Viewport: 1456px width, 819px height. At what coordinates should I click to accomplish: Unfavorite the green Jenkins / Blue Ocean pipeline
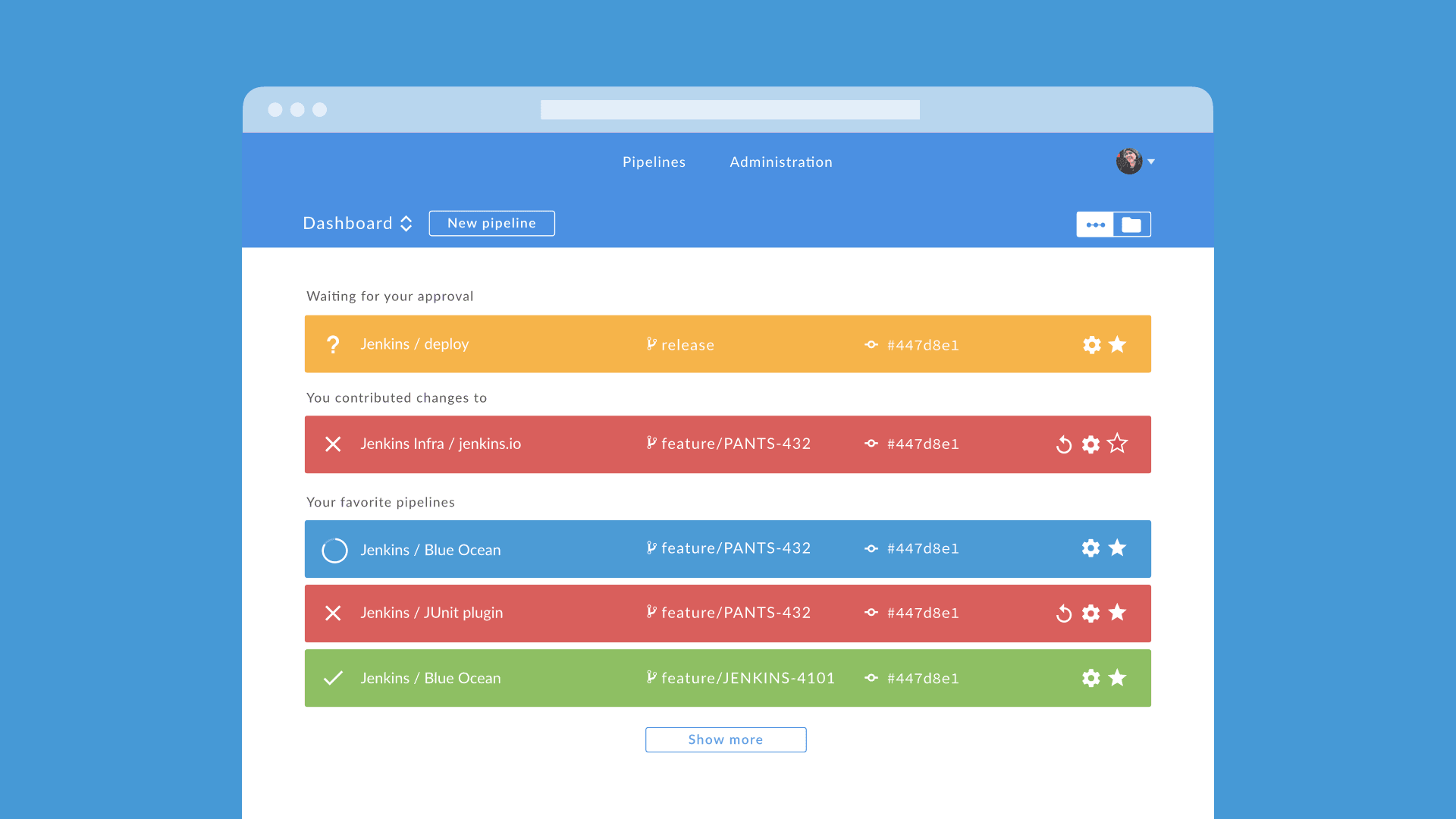tap(1117, 678)
